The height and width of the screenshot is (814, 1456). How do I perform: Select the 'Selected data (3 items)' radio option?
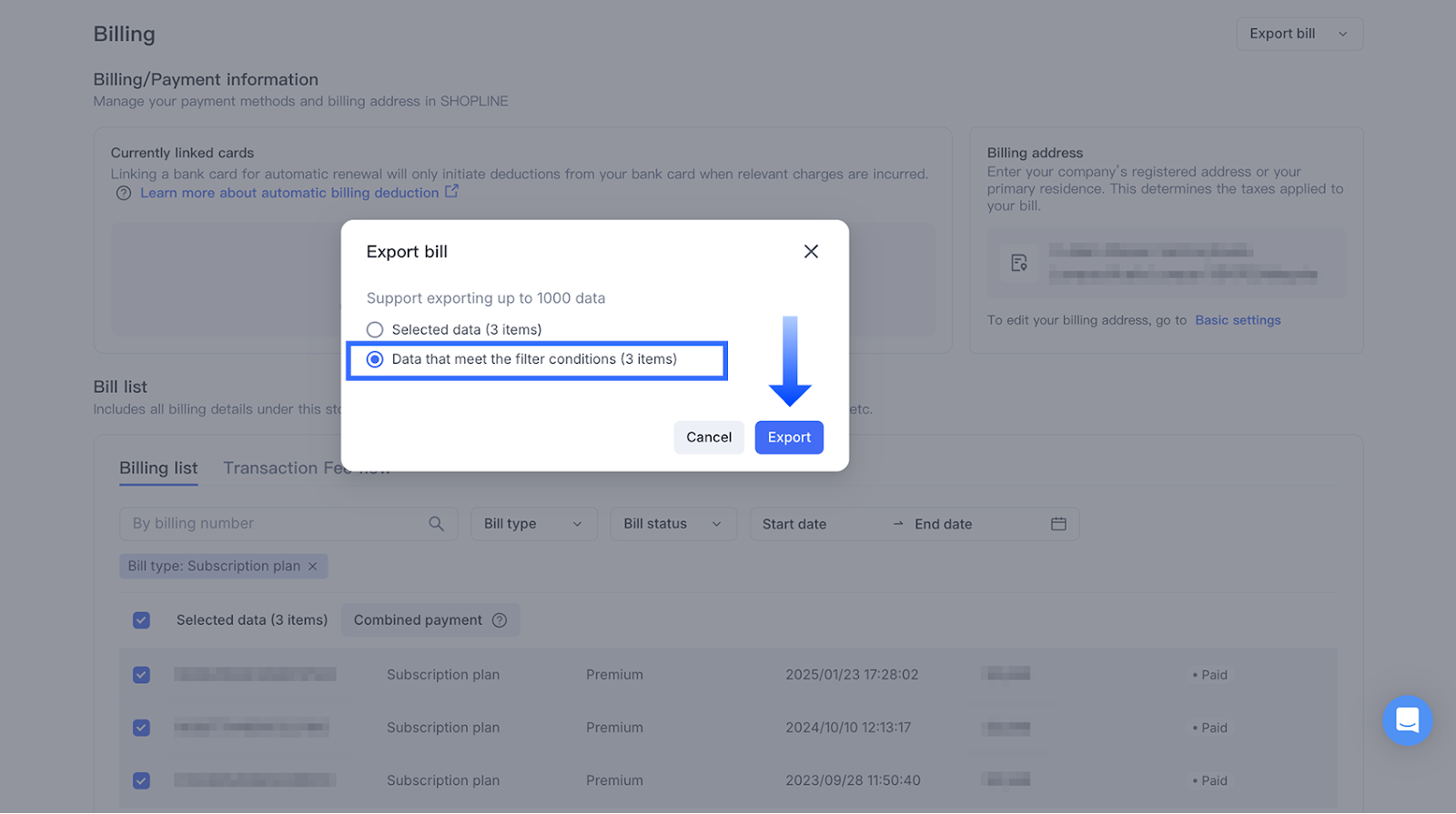[x=375, y=329]
